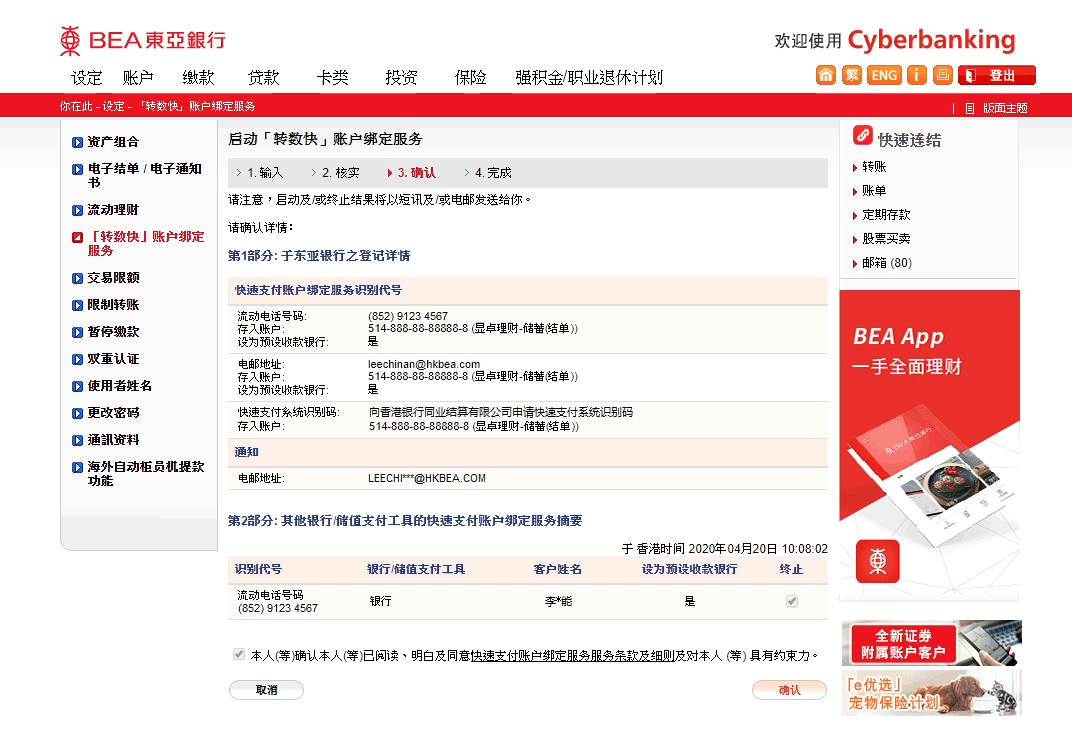Click the orange print page icon
The image size is (1072, 740).
(x=943, y=75)
